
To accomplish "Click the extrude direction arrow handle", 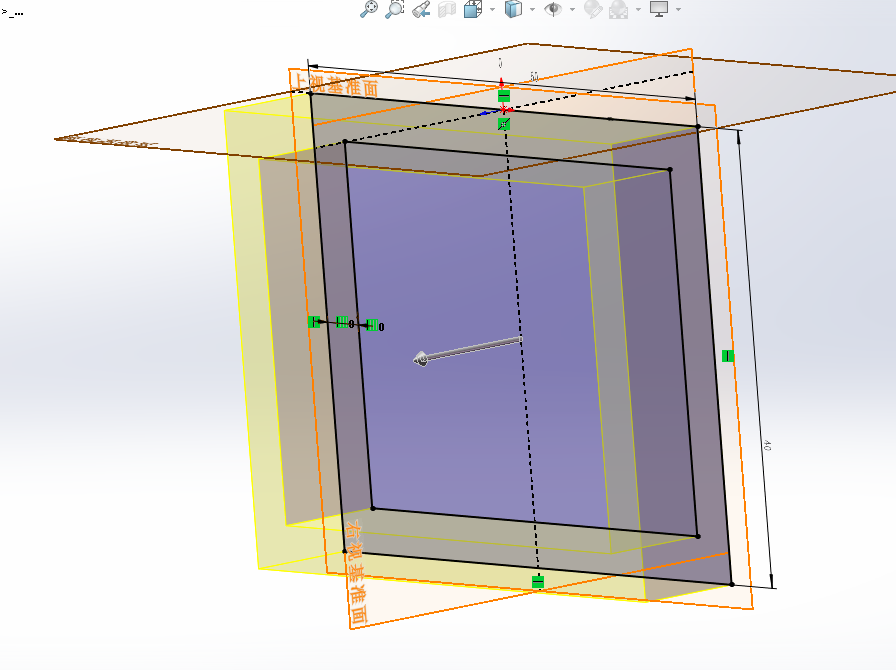I will pos(422,357).
